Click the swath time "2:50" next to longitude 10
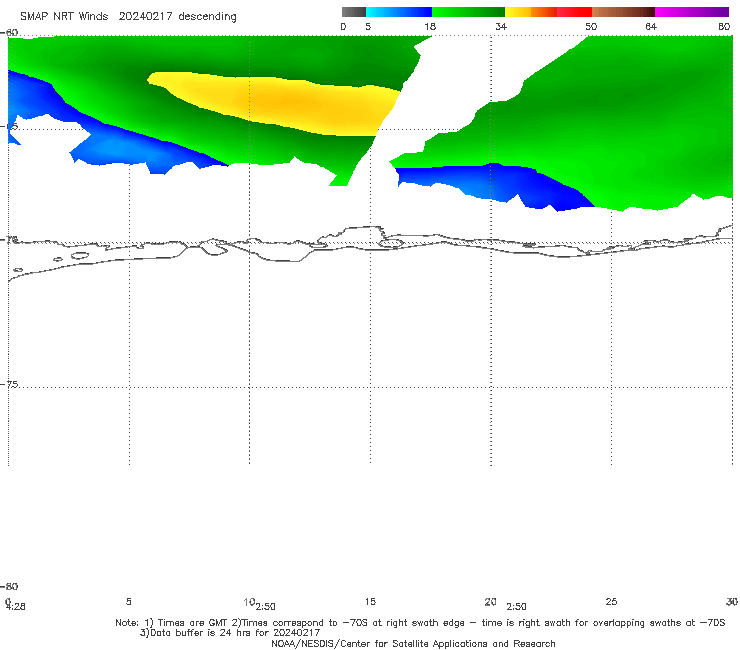 [266, 607]
